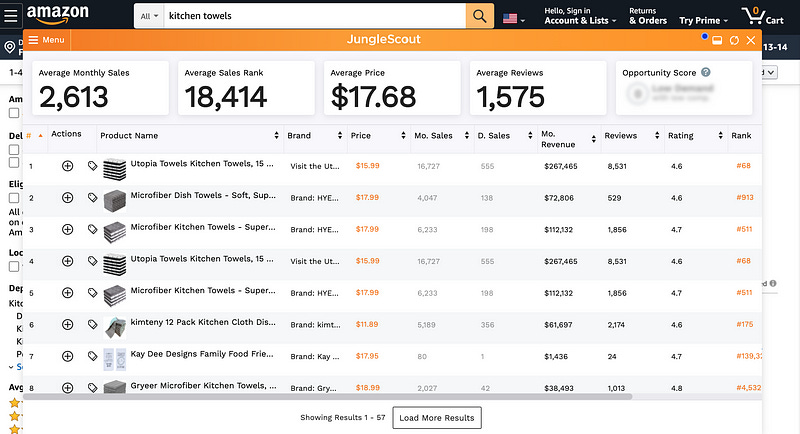Click kimteny product thumbnail
Screen dimensions: 800x434
[x=115, y=327]
